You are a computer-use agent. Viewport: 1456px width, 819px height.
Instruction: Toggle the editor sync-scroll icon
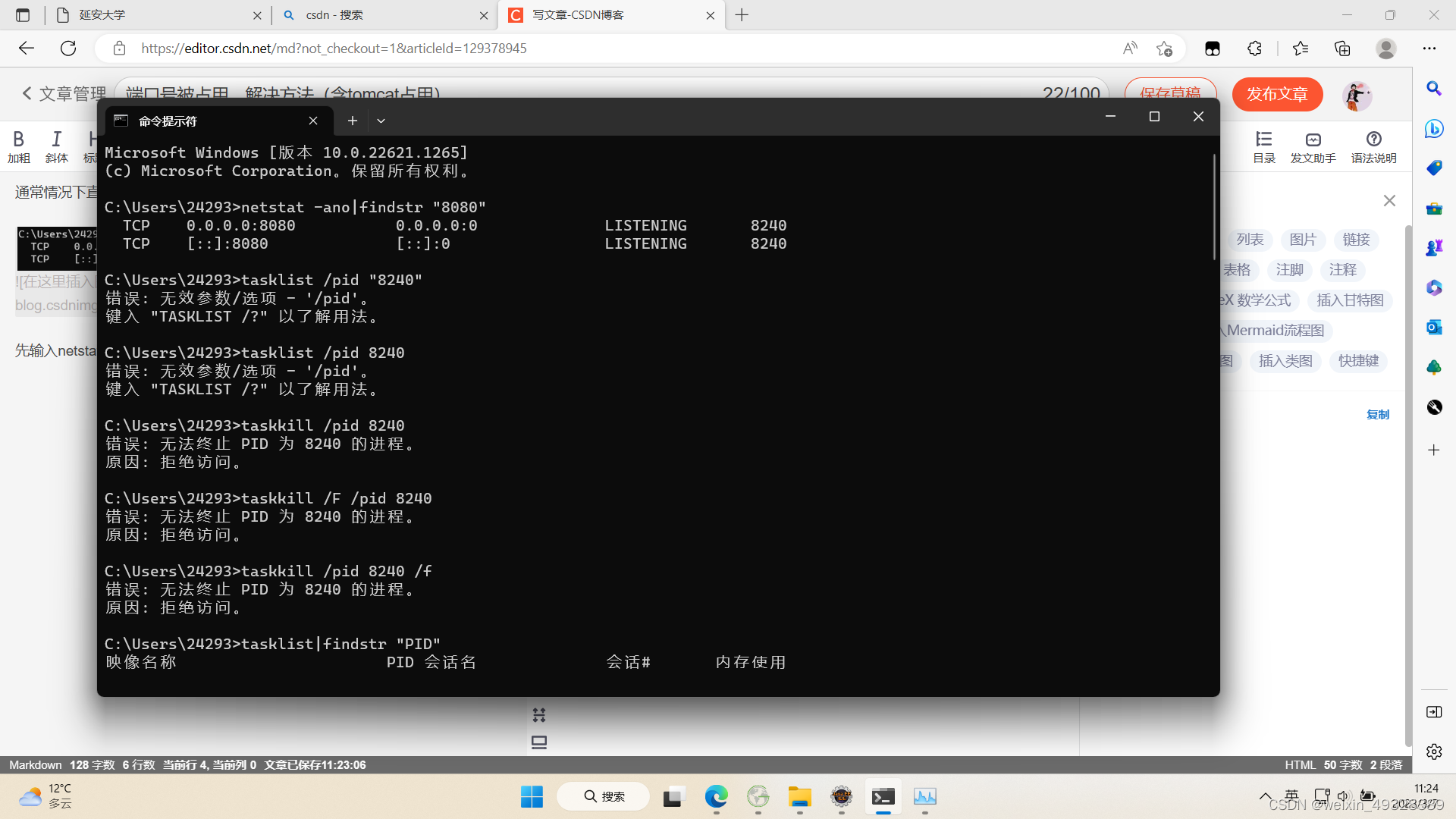pyautogui.click(x=539, y=715)
